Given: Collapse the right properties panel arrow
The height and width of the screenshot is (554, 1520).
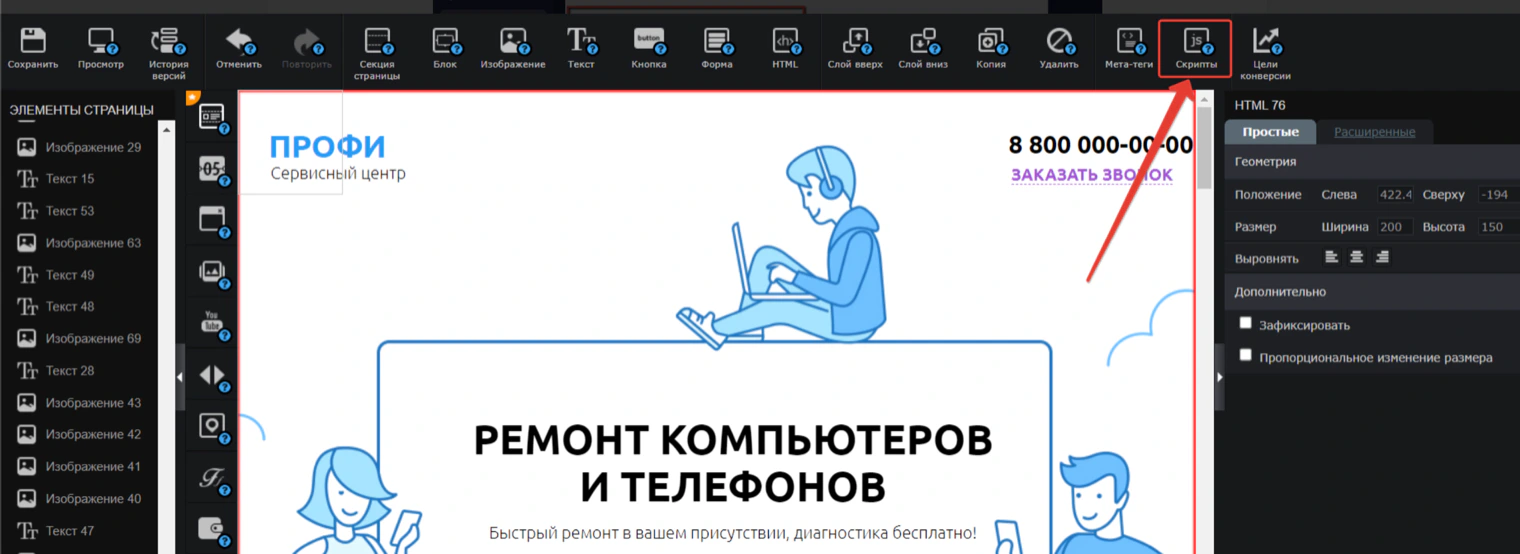Looking at the screenshot, I should coord(1218,377).
